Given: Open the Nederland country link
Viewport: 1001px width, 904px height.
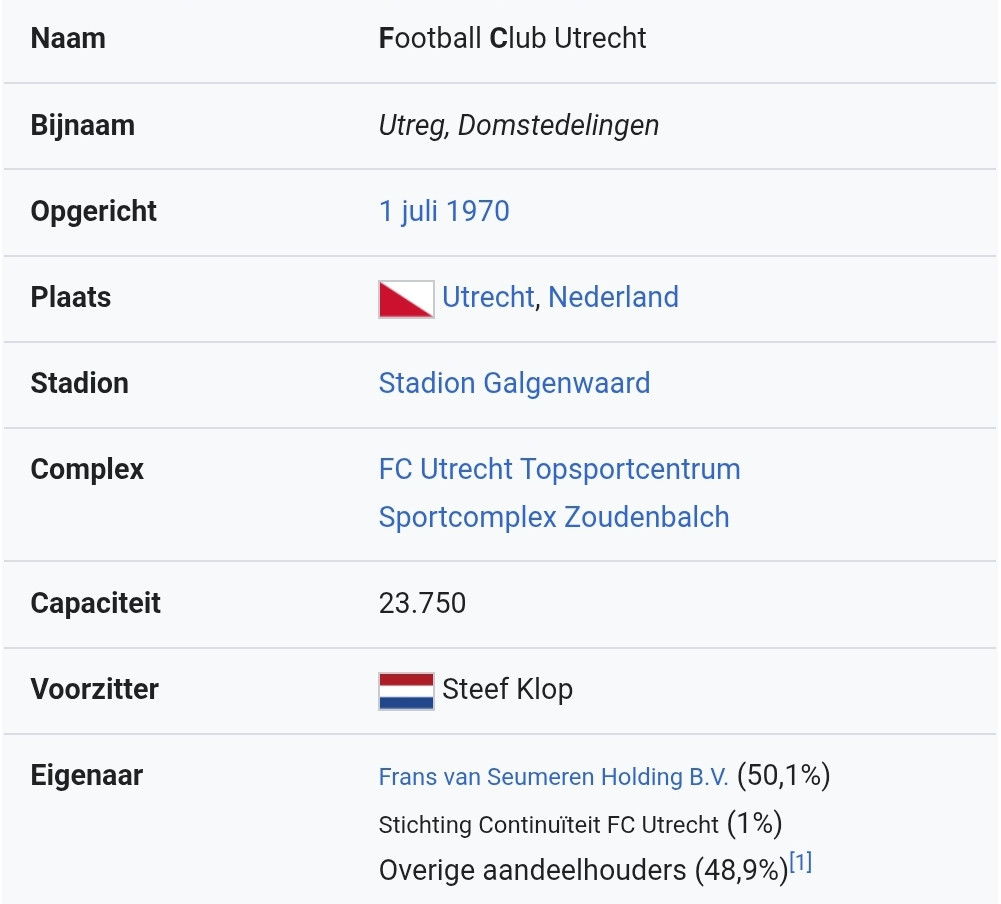Looking at the screenshot, I should point(613,298).
